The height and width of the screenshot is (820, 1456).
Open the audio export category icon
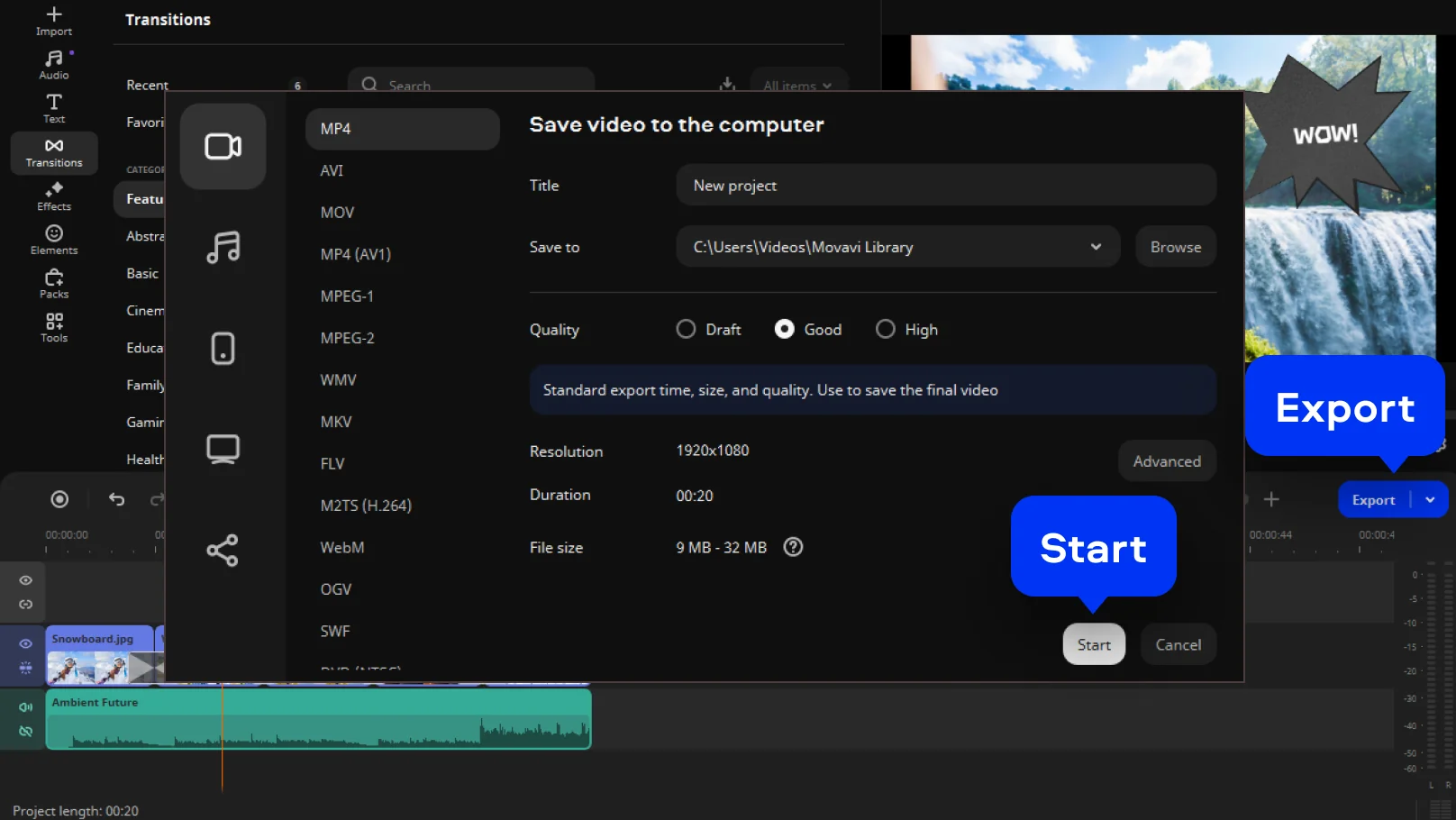pyautogui.click(x=223, y=247)
